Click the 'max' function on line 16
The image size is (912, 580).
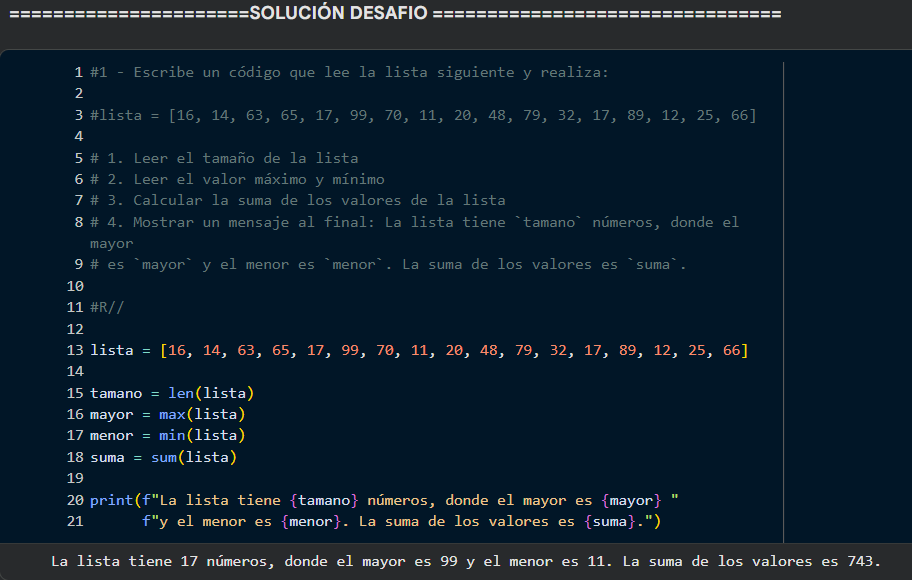coord(172,414)
